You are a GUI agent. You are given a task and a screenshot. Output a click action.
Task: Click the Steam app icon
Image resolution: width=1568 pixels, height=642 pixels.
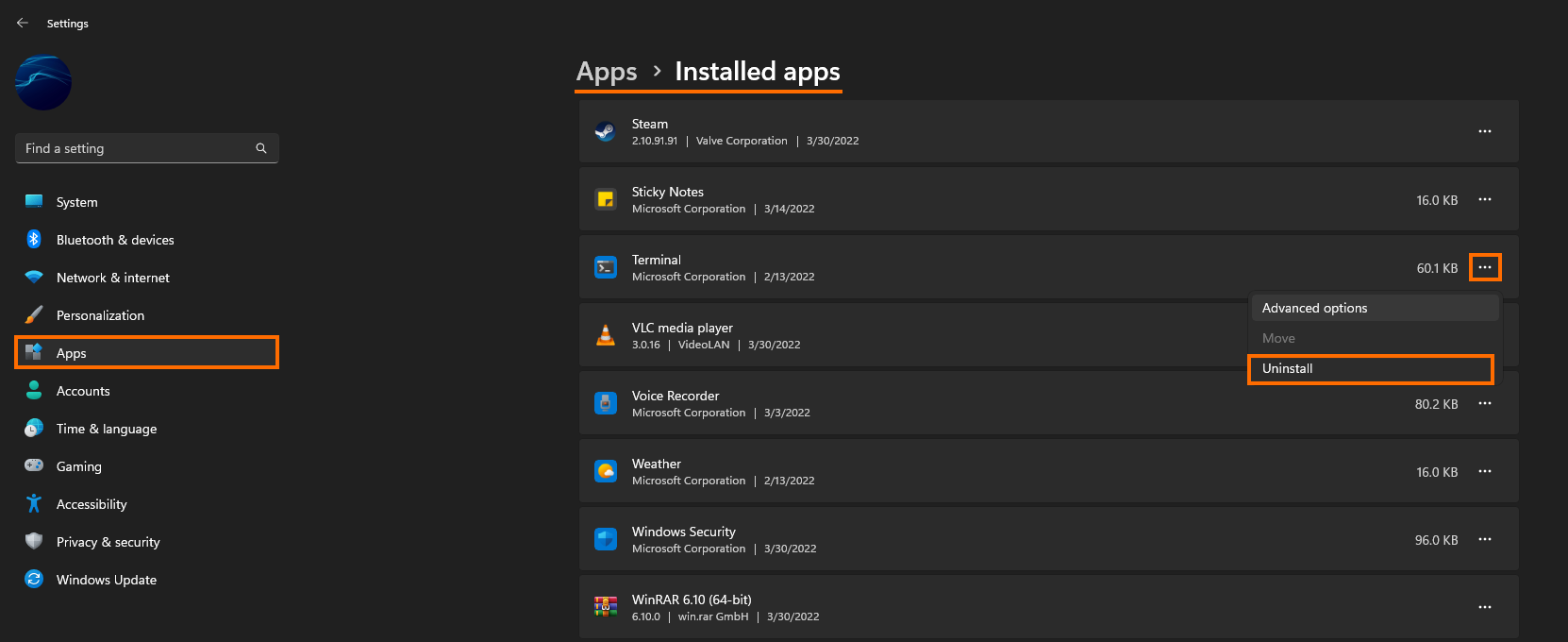606,131
